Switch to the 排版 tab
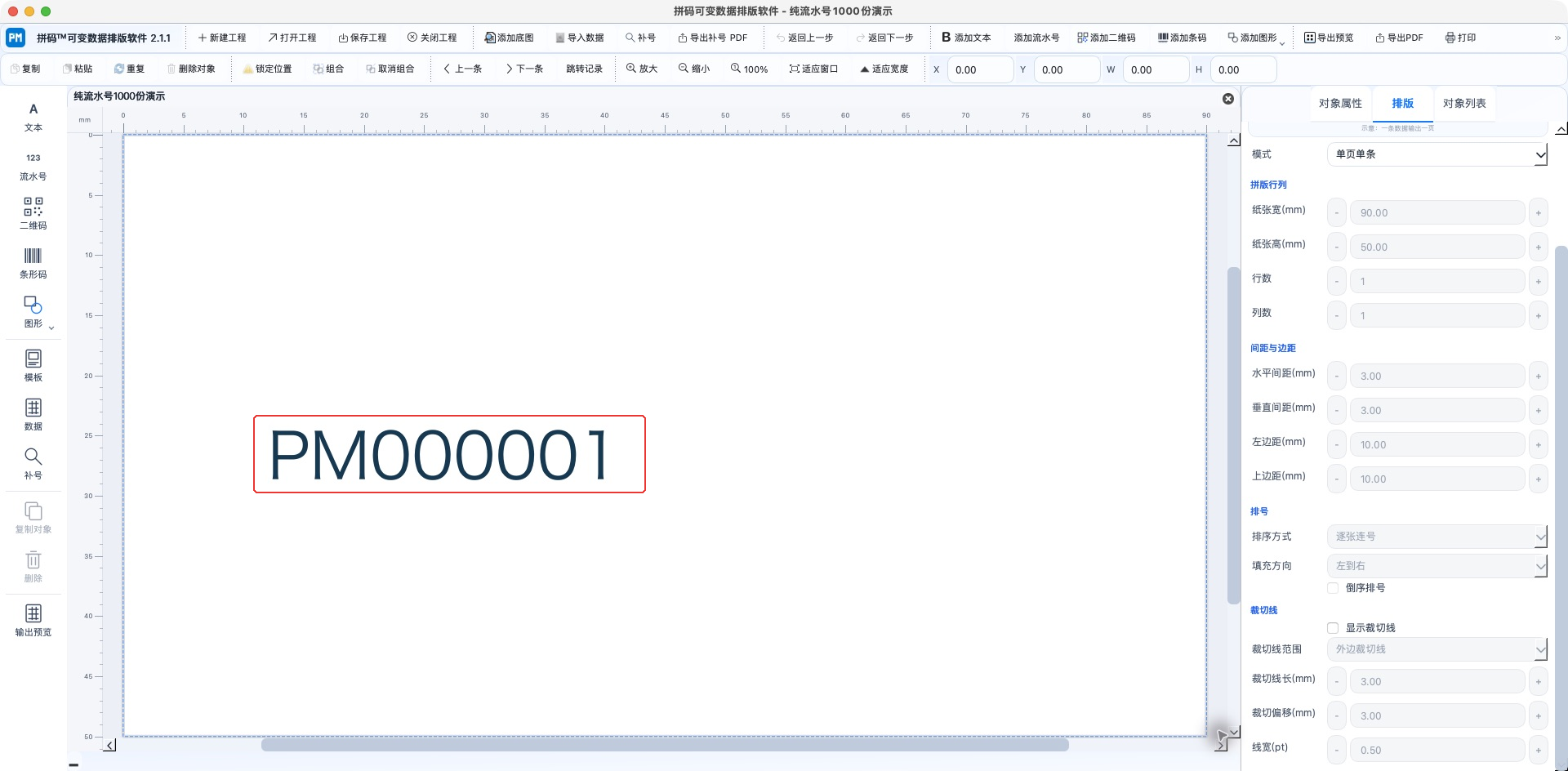1568x771 pixels. point(1403,104)
